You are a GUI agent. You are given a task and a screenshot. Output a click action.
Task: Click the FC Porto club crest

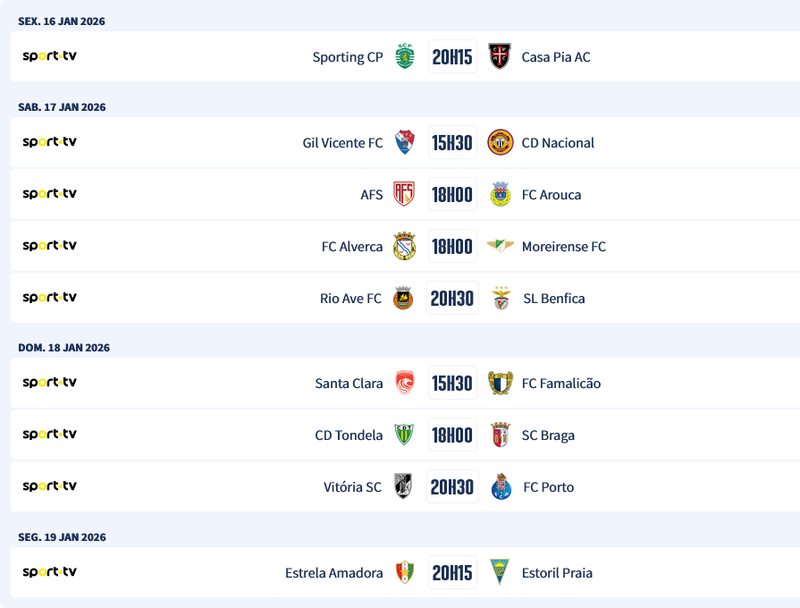[500, 487]
